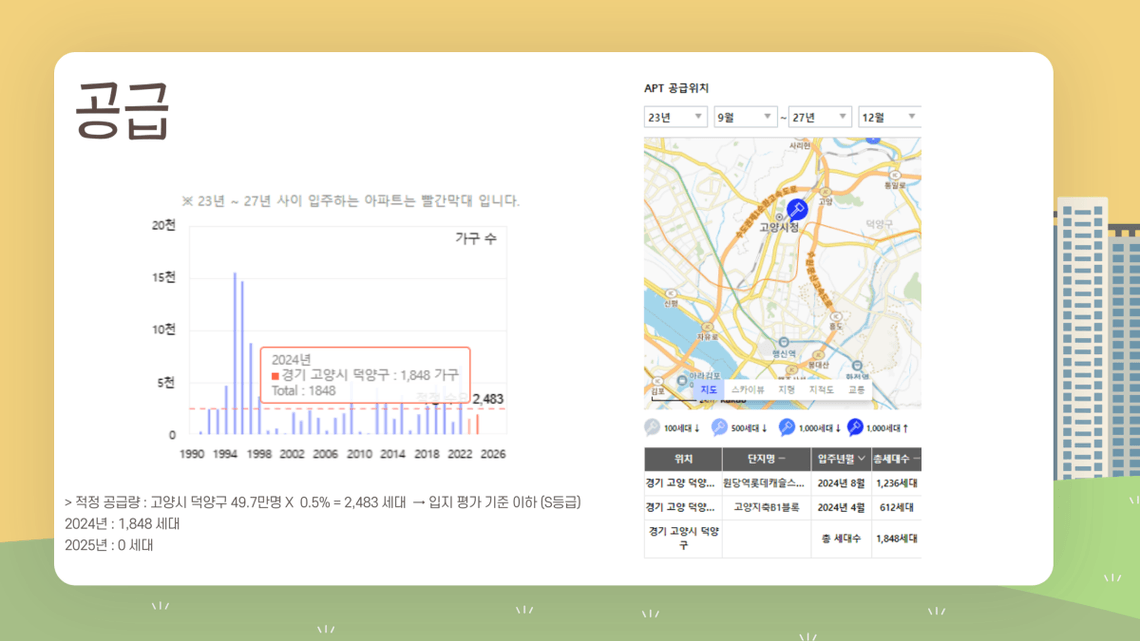Switch to the 교통 traffic map tab

(x=857, y=390)
